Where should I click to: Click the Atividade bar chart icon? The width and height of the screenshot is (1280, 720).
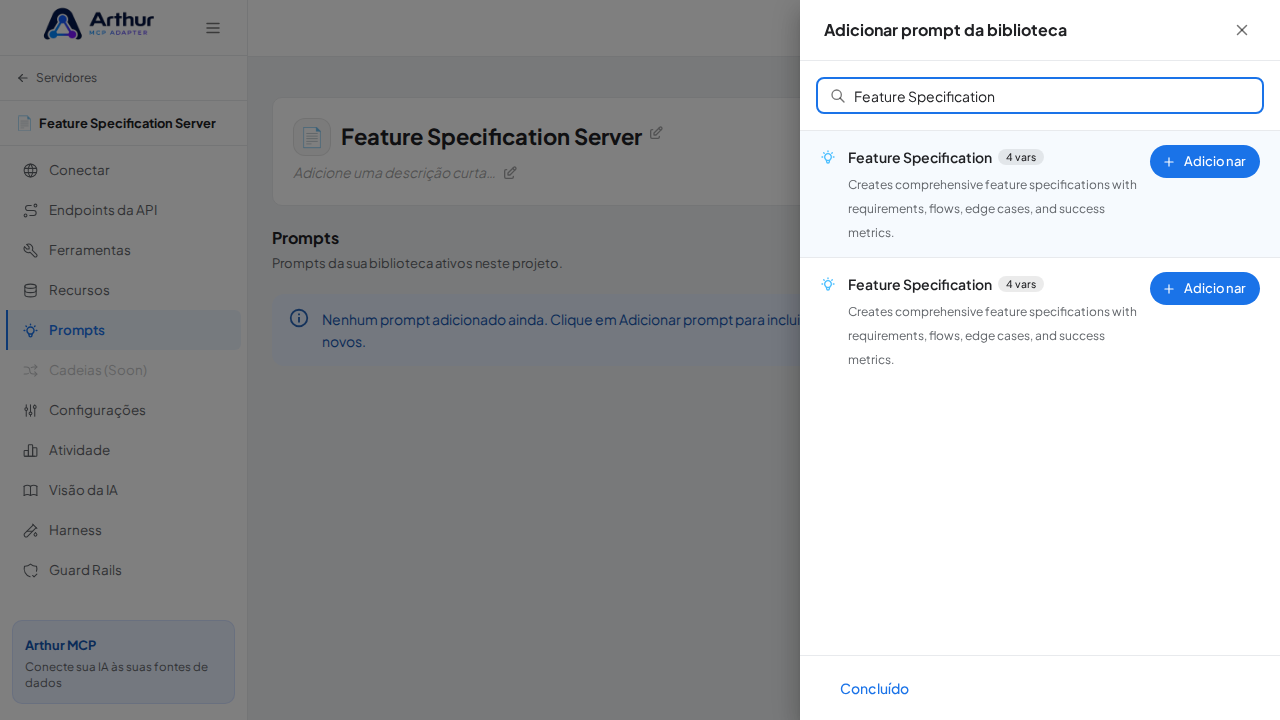tap(30, 450)
